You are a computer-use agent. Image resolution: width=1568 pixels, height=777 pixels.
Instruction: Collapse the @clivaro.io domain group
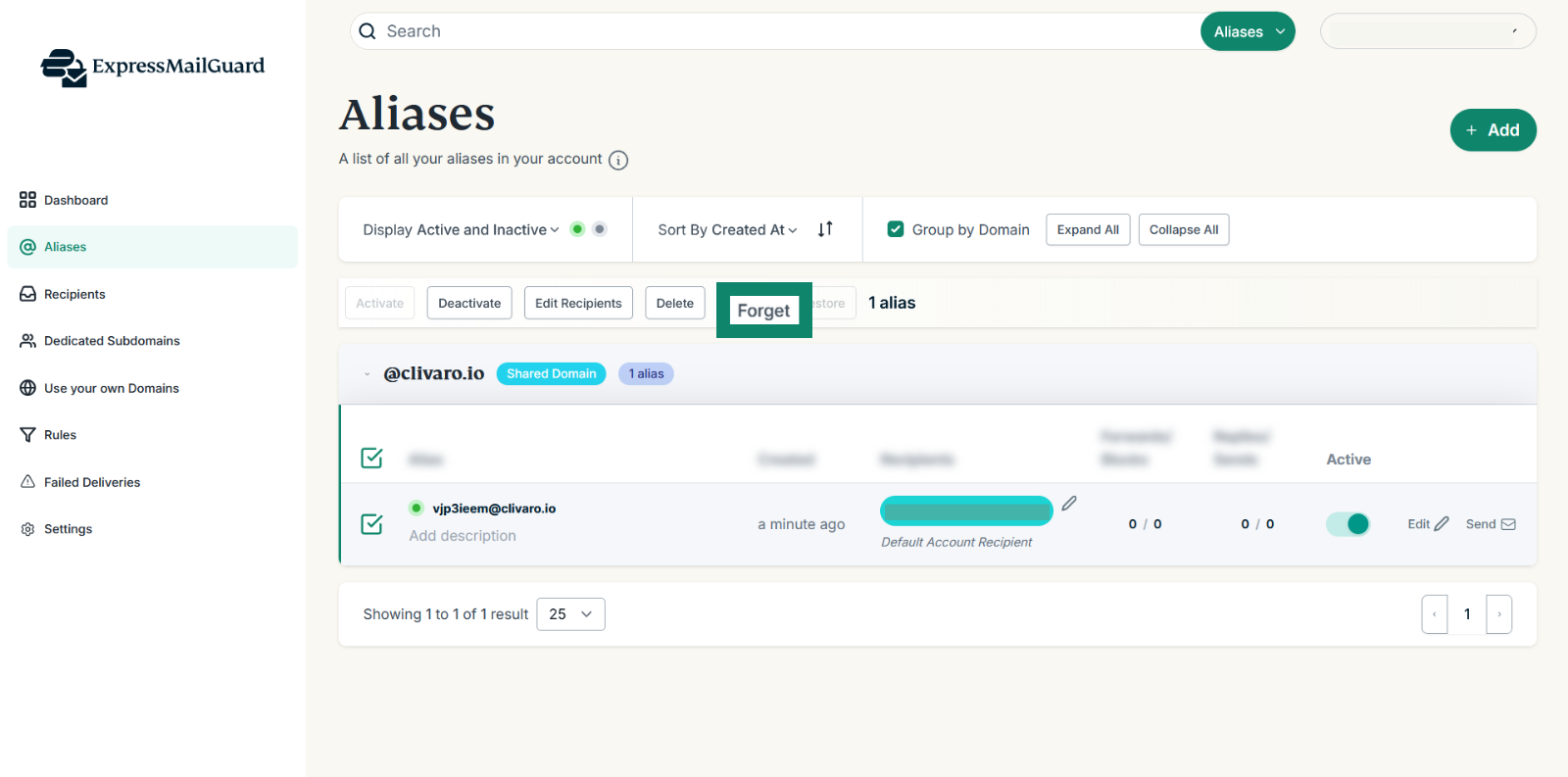(x=367, y=374)
